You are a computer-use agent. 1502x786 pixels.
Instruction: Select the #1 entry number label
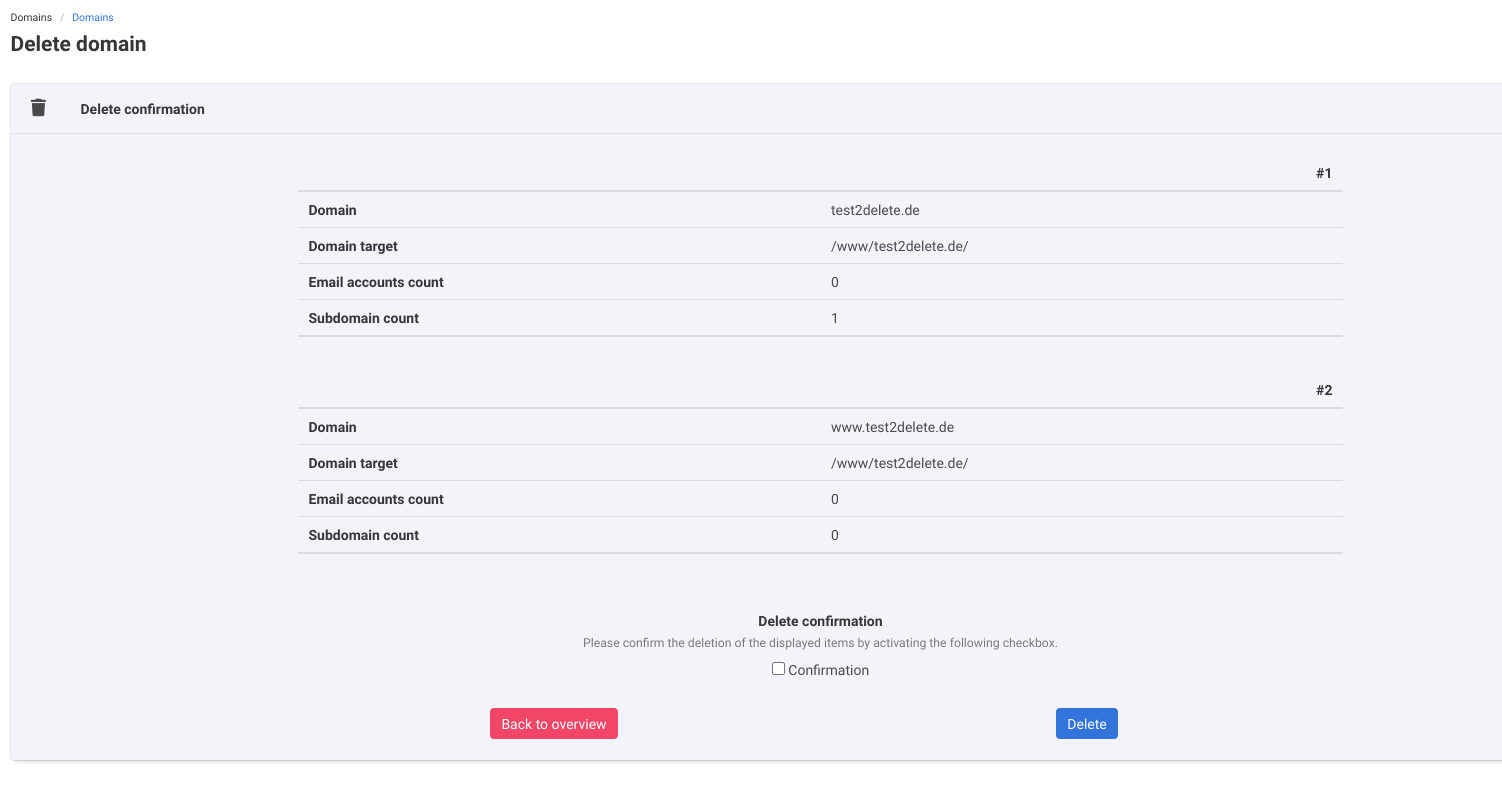point(1323,173)
